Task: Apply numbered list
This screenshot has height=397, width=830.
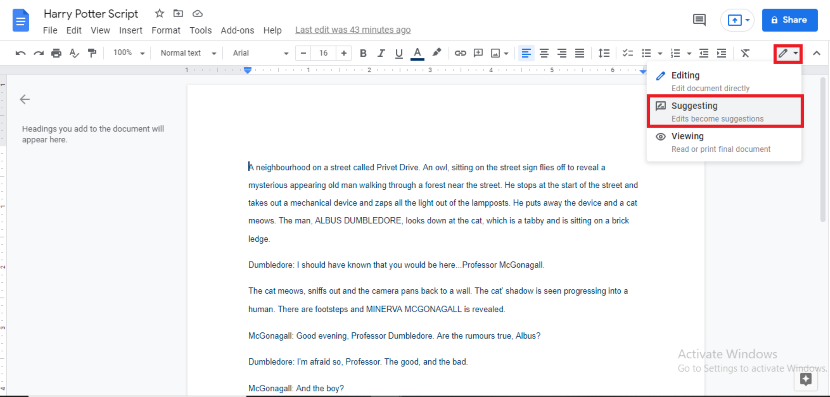Action: click(x=675, y=53)
